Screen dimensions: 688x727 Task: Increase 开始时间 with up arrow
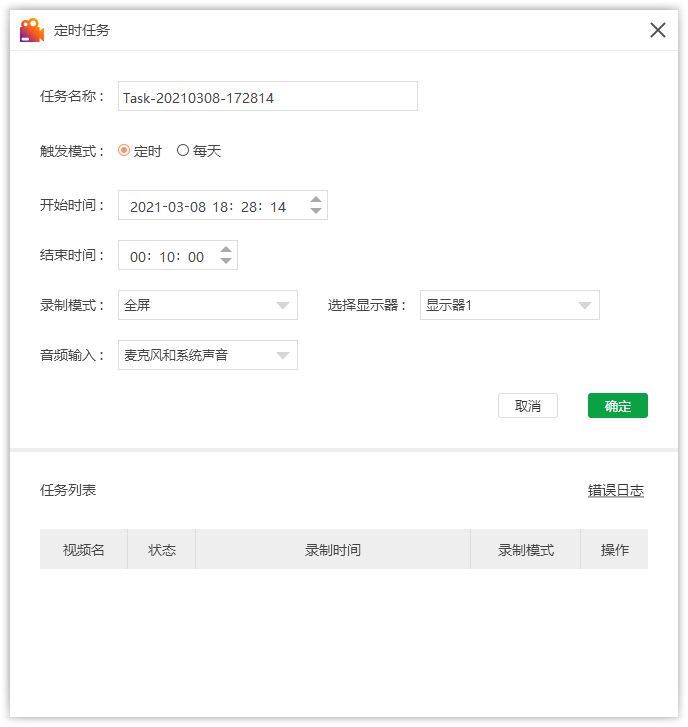coord(316,199)
